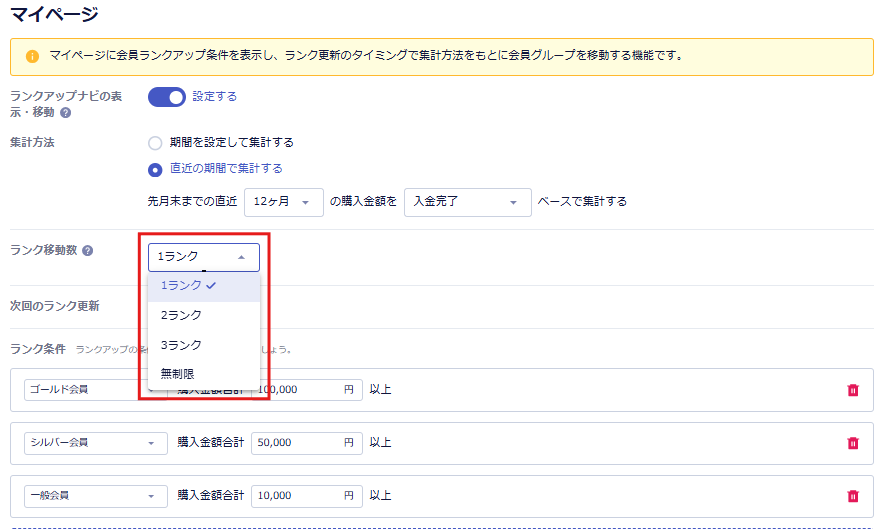Delete the シルバー会員 rank condition row

[852, 442]
